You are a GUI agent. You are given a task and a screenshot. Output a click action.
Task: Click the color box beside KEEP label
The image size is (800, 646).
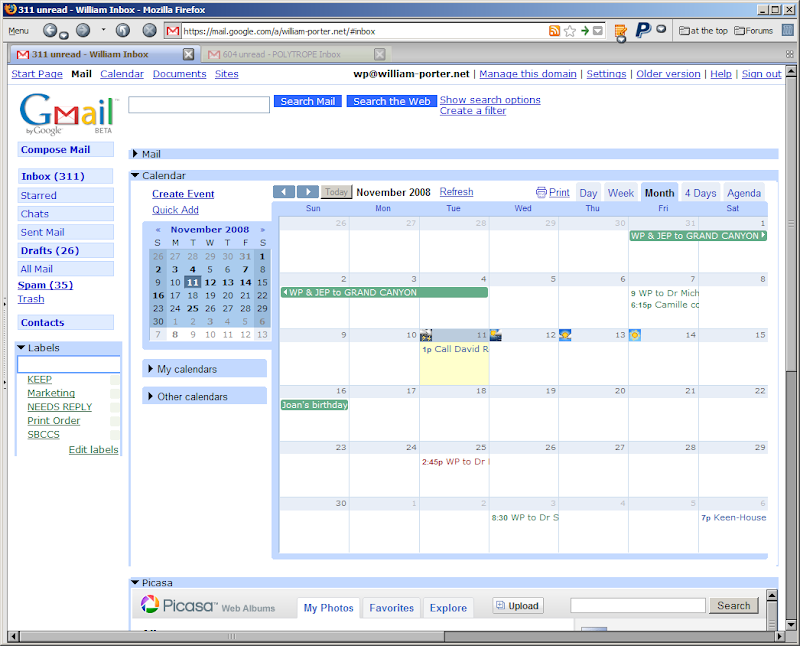115,380
